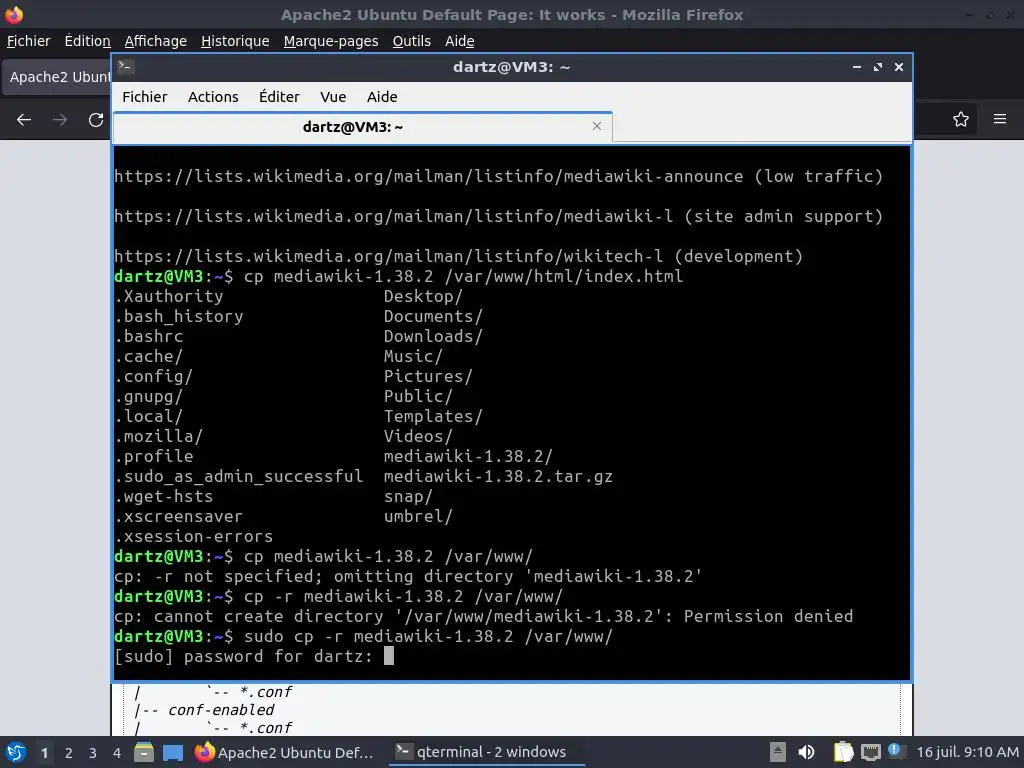
Task: Open the Lubuntu start menu icon
Action: [16, 752]
